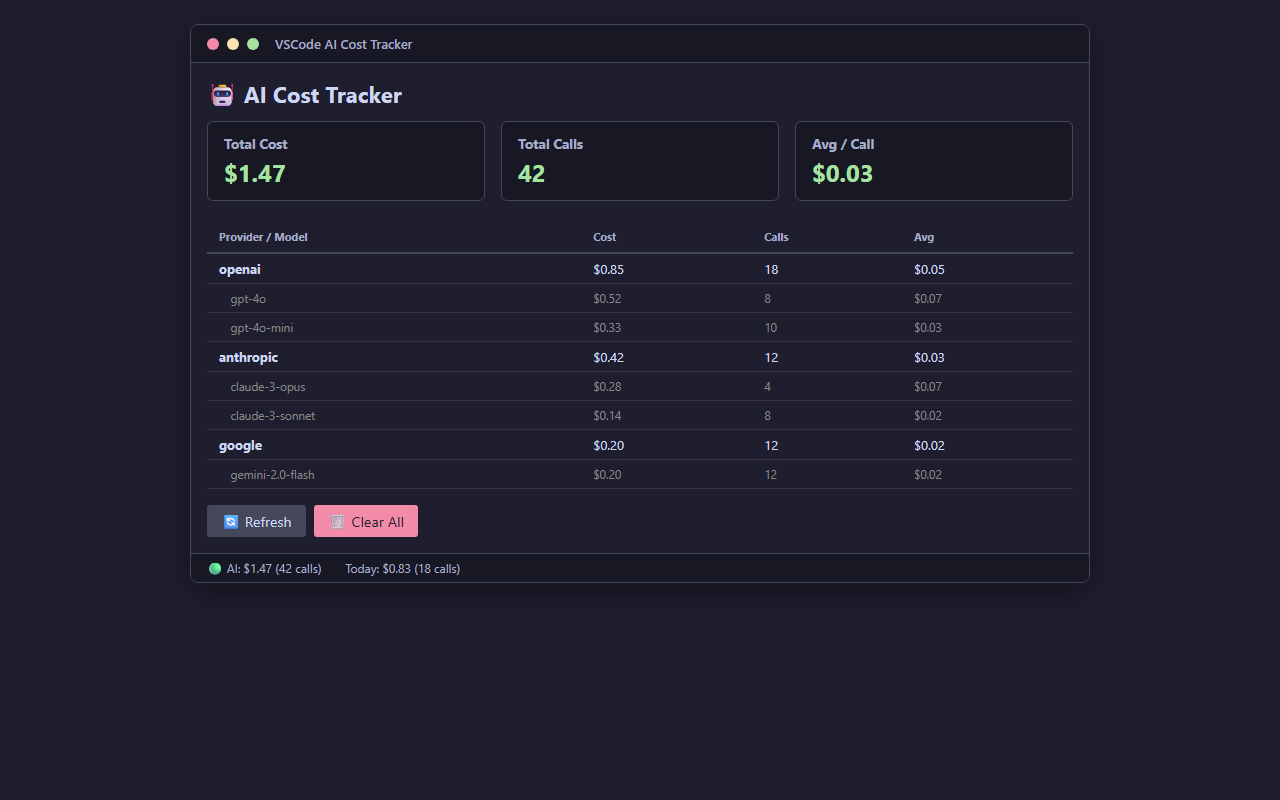
Task: Select the Total Calls value 42
Action: pos(532,173)
